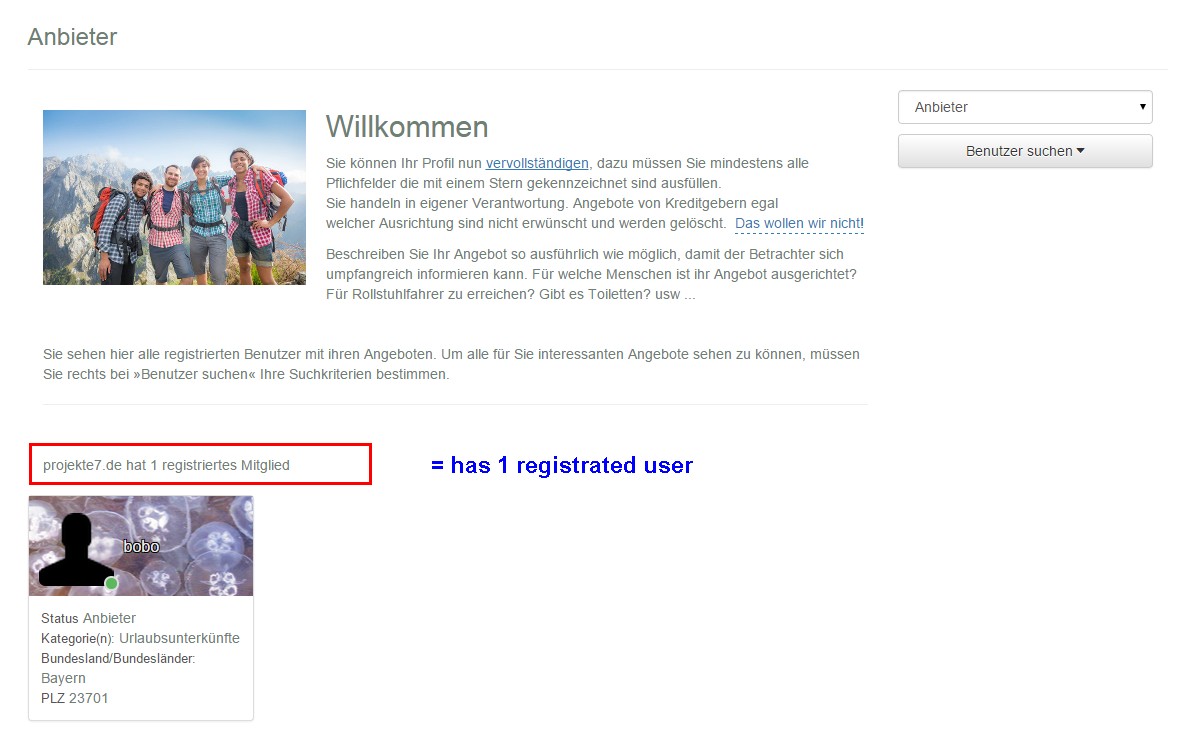Follow the vervollständigen profile link

(x=537, y=163)
